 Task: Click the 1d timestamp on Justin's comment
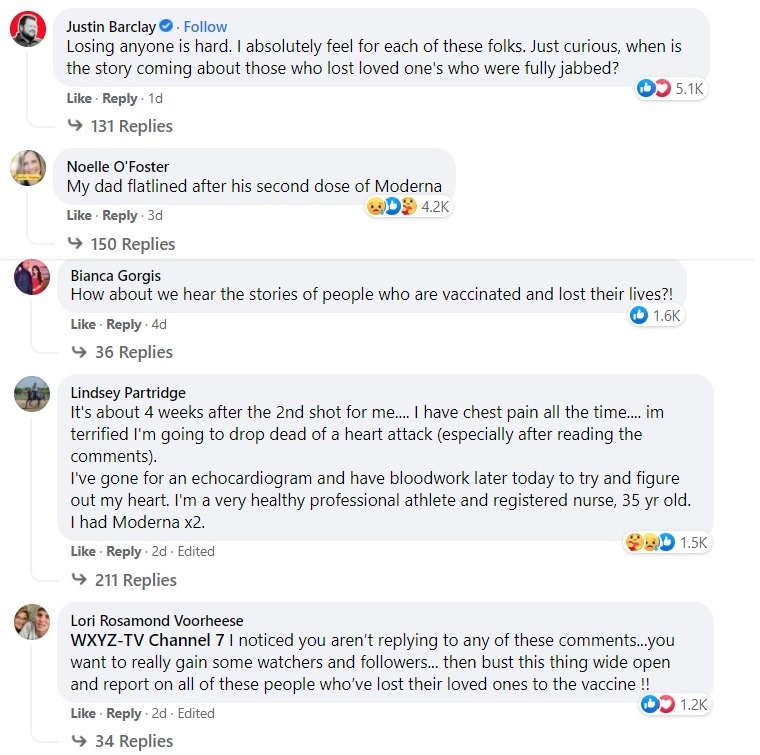point(155,98)
